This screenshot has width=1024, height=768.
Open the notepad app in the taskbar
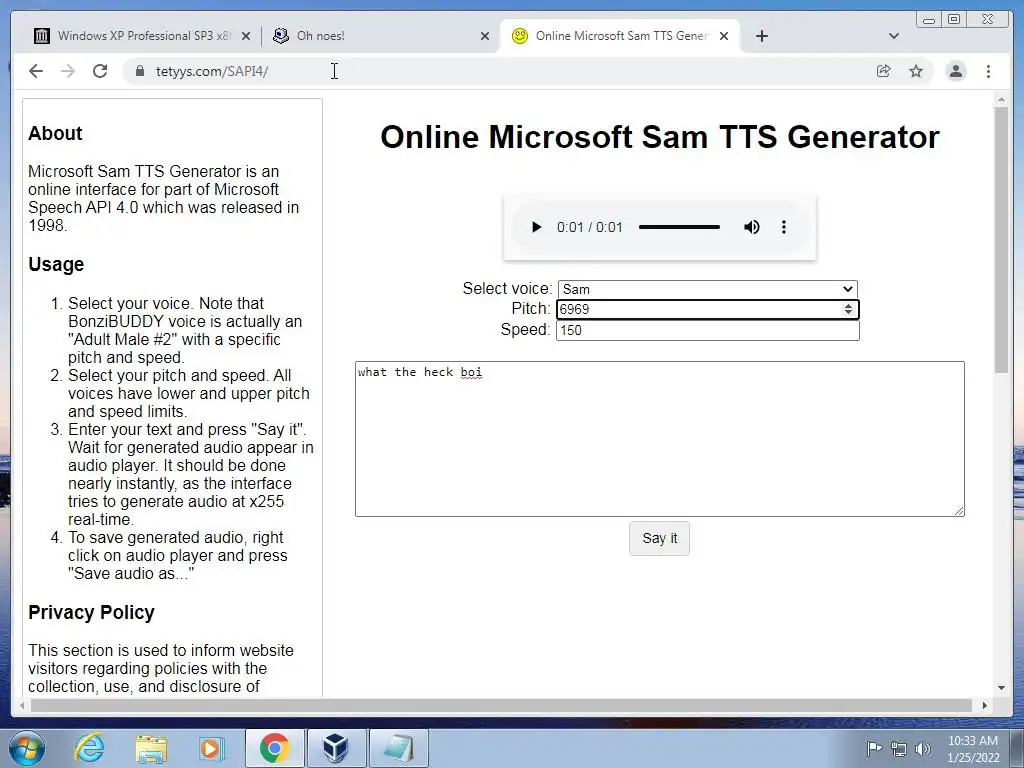(x=398, y=748)
